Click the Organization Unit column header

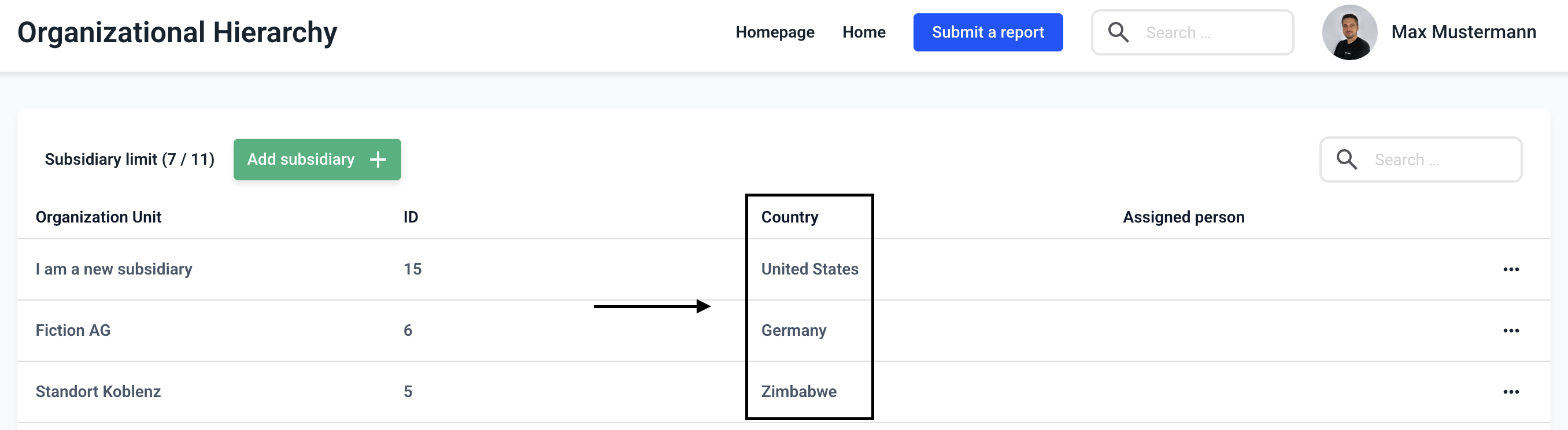[x=98, y=217]
